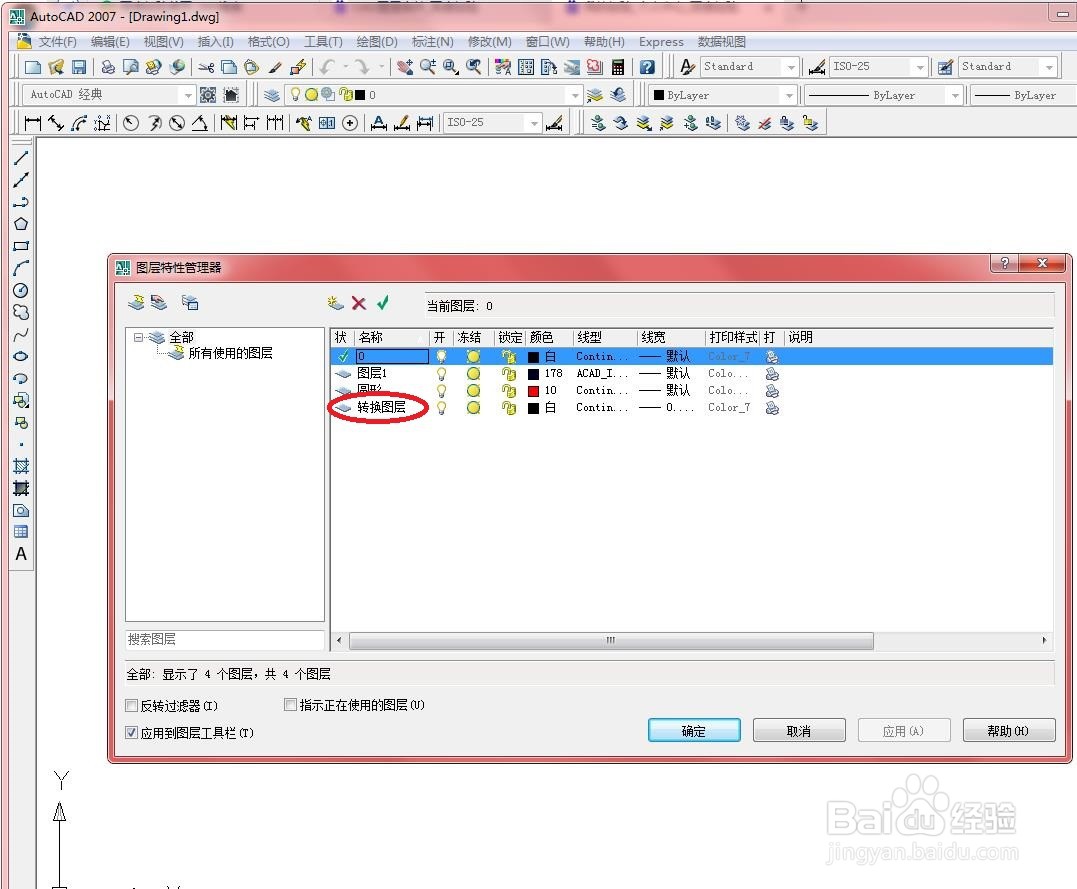
Task: Click the 搜索图层 search field
Action: pyautogui.click(x=225, y=640)
